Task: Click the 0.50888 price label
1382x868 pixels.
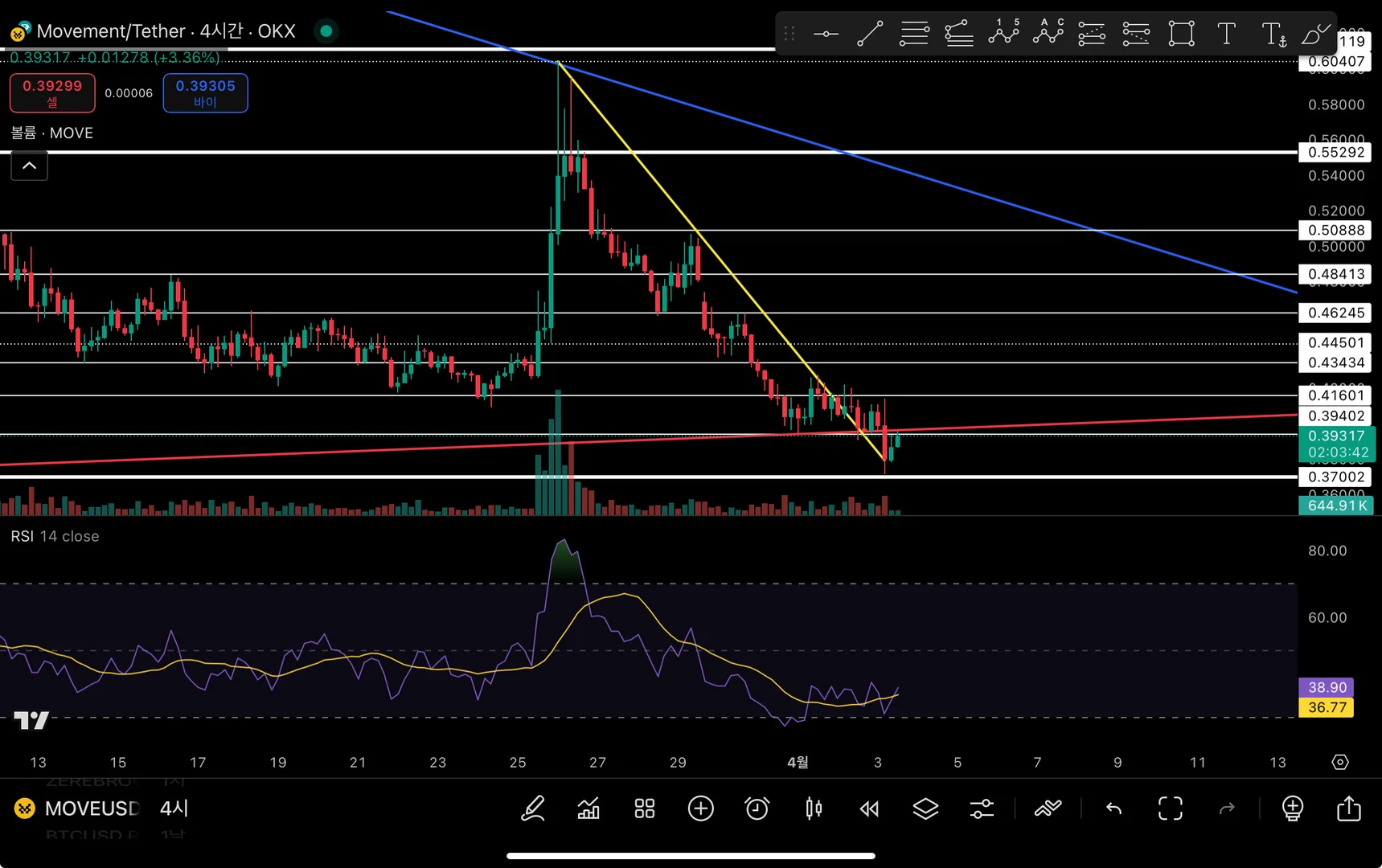Action: 1335,230
